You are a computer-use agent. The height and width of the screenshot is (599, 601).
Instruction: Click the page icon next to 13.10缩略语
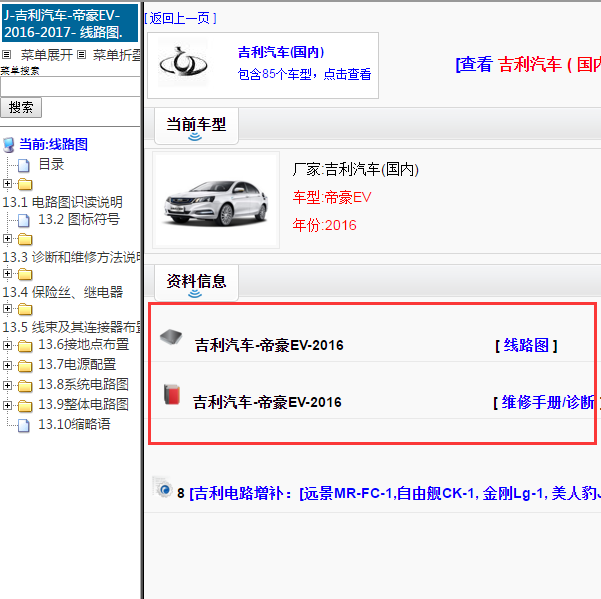[x=24, y=425]
